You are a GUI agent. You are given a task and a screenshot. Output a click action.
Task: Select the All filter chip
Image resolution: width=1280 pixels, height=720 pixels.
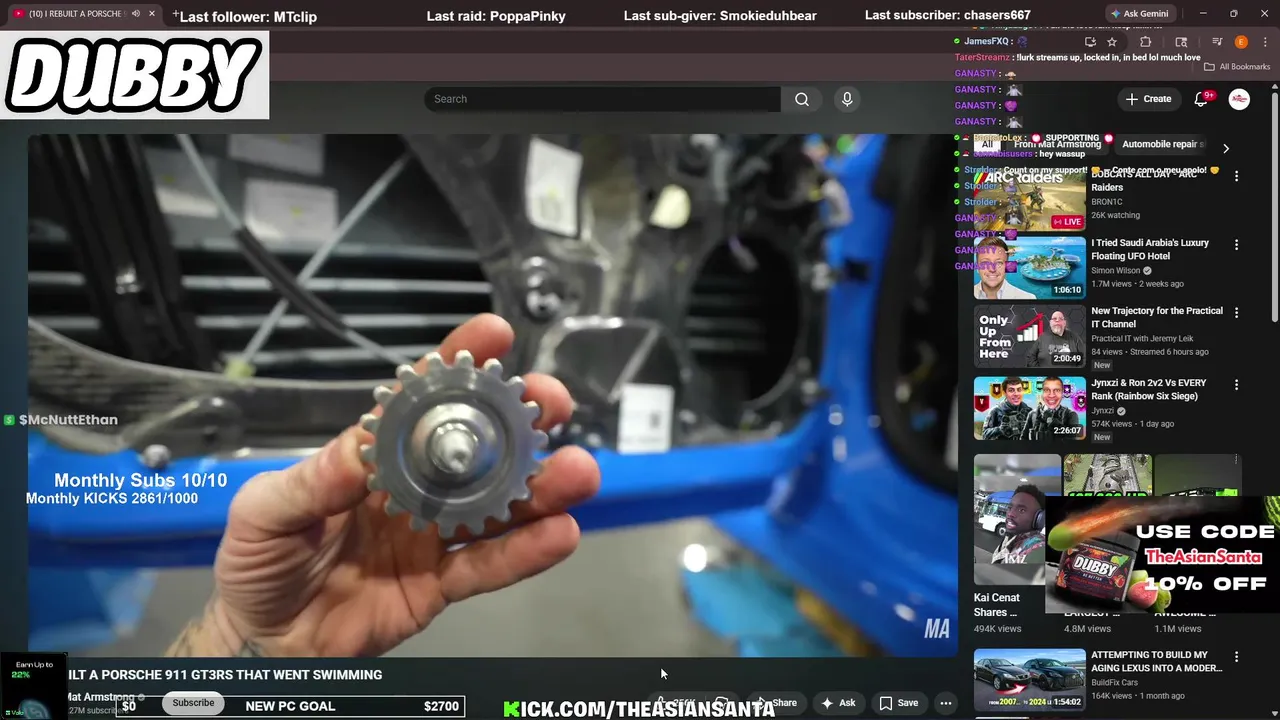(x=987, y=144)
